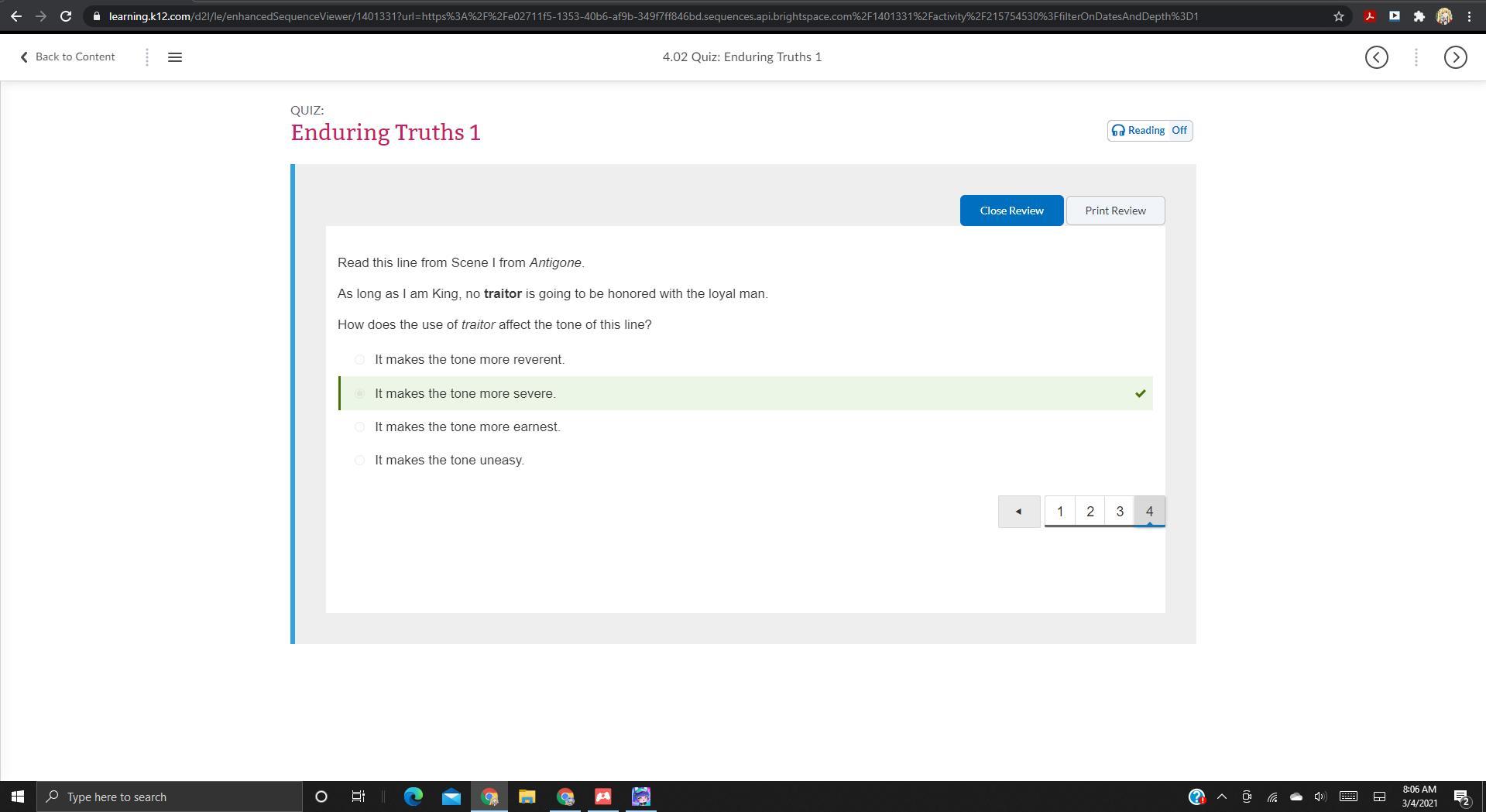Go to the next activity arrow
The height and width of the screenshot is (812, 1486).
pos(1456,57)
